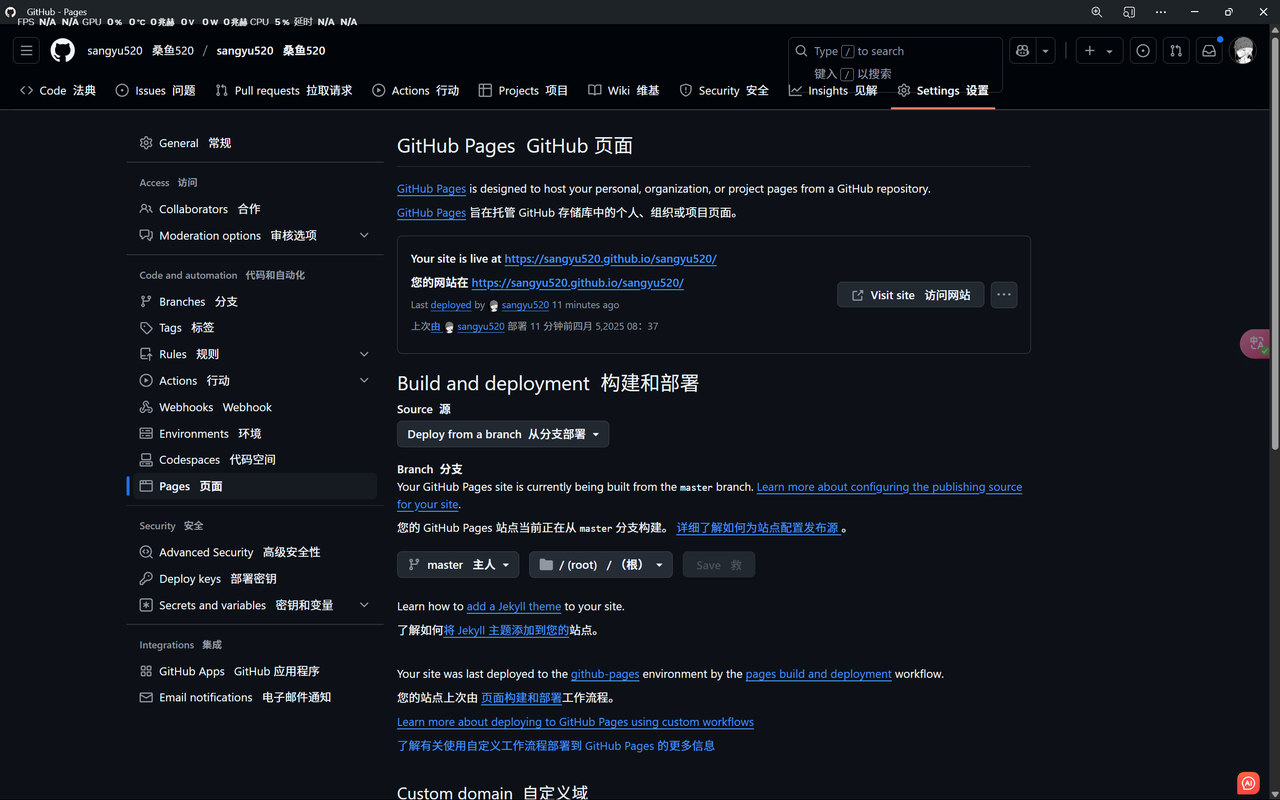Open the sangyu520 deployer profile link

click(x=525, y=305)
